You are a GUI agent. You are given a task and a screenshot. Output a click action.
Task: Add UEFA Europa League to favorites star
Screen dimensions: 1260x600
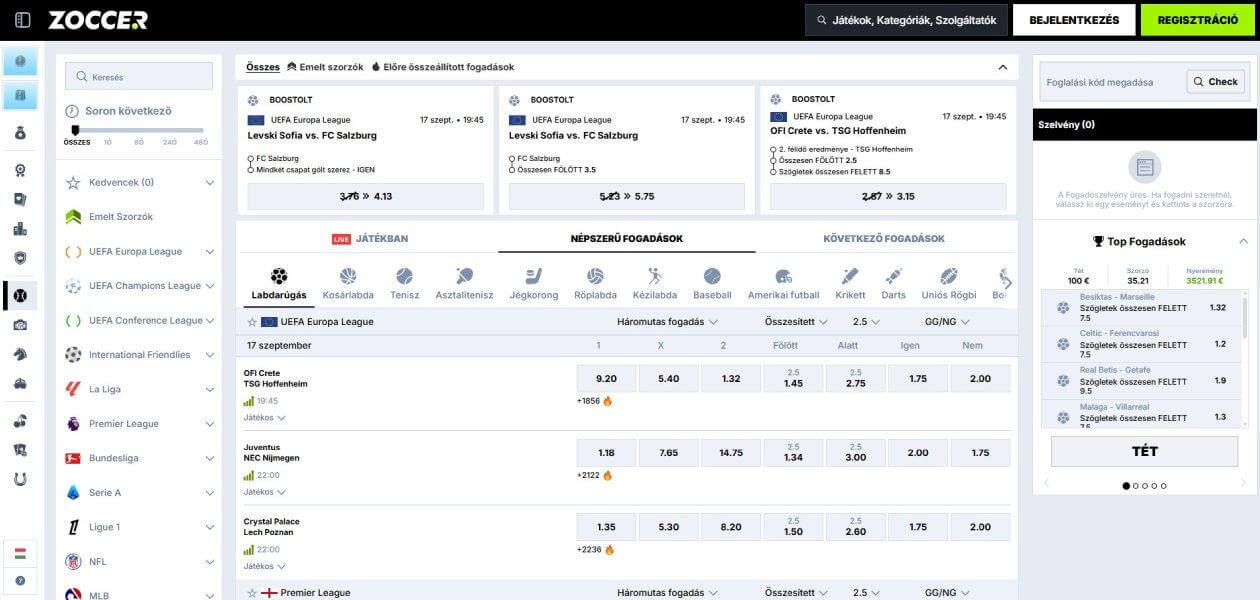pos(252,322)
